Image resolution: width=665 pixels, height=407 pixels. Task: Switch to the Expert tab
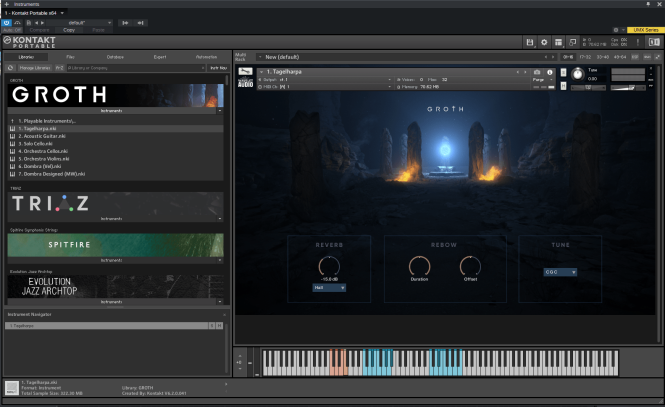160,57
